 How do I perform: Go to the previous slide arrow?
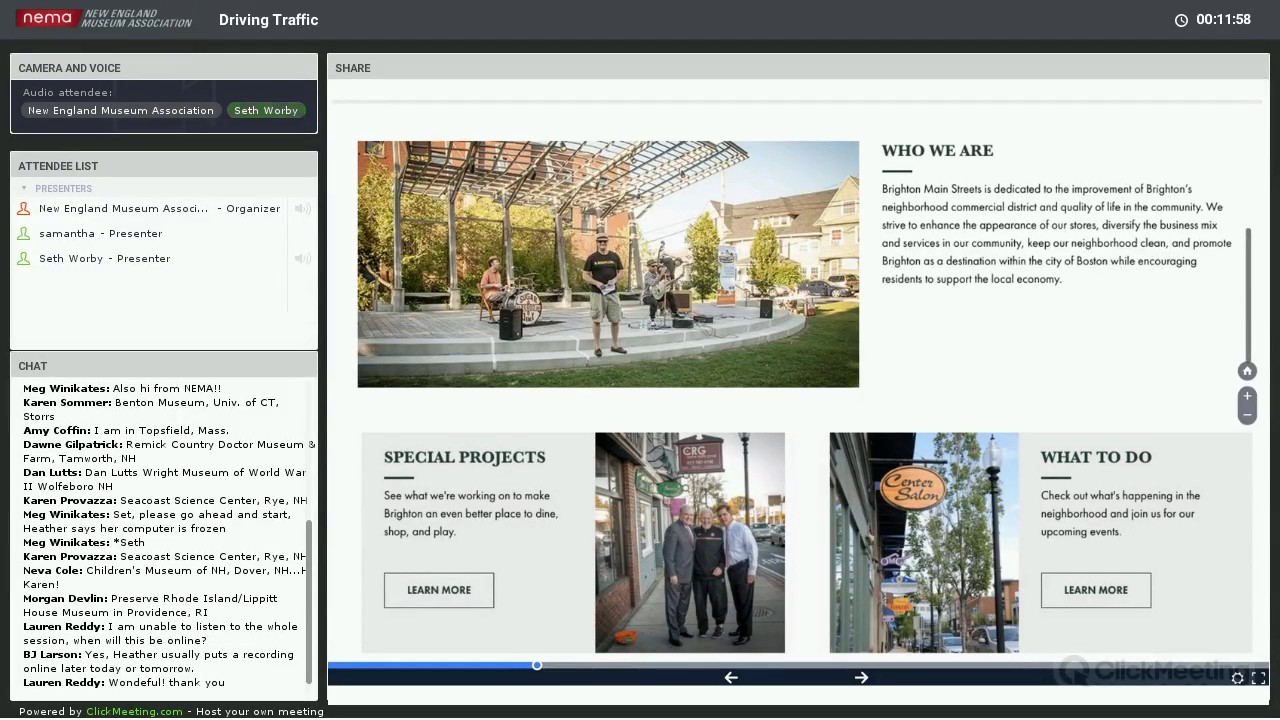(731, 677)
